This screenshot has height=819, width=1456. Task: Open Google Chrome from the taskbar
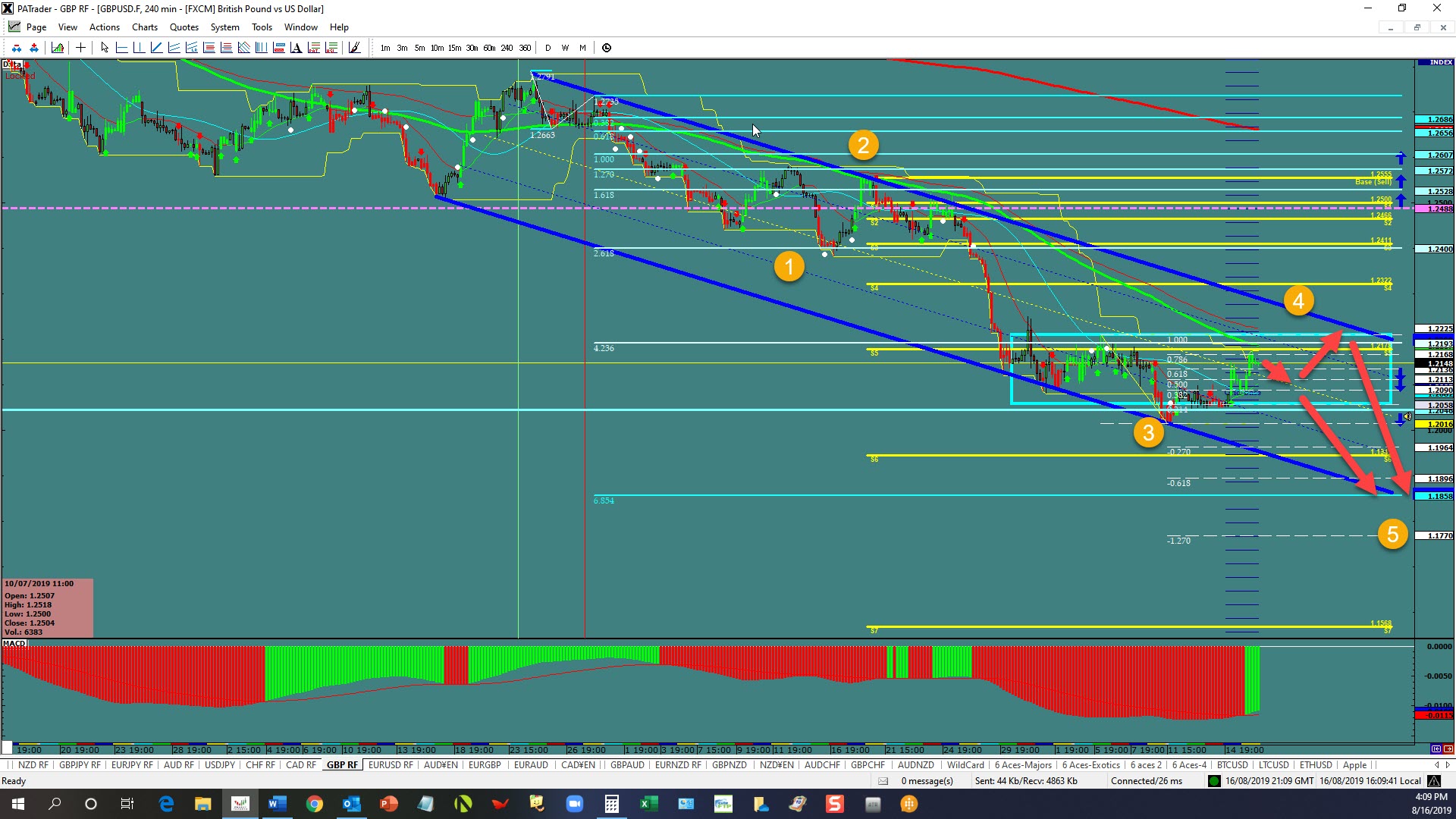click(x=314, y=804)
